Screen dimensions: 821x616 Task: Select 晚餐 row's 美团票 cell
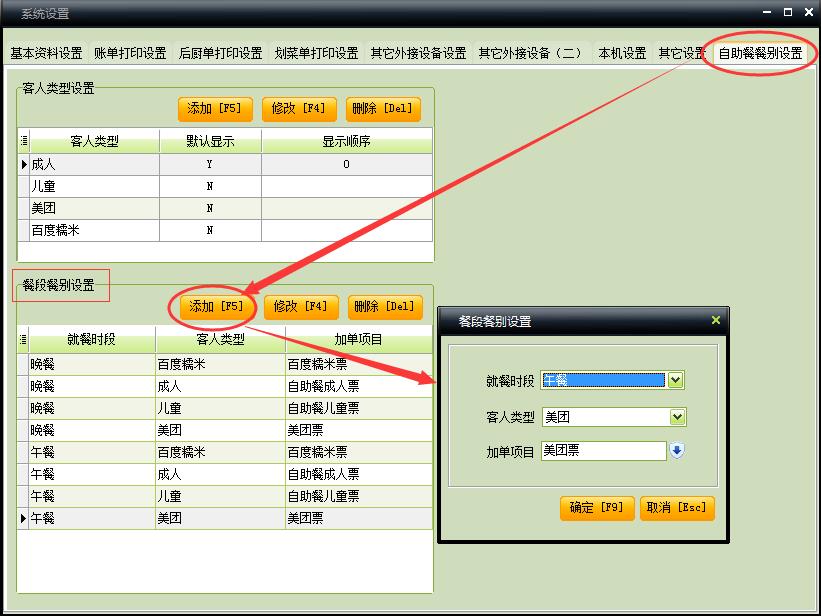click(x=359, y=431)
